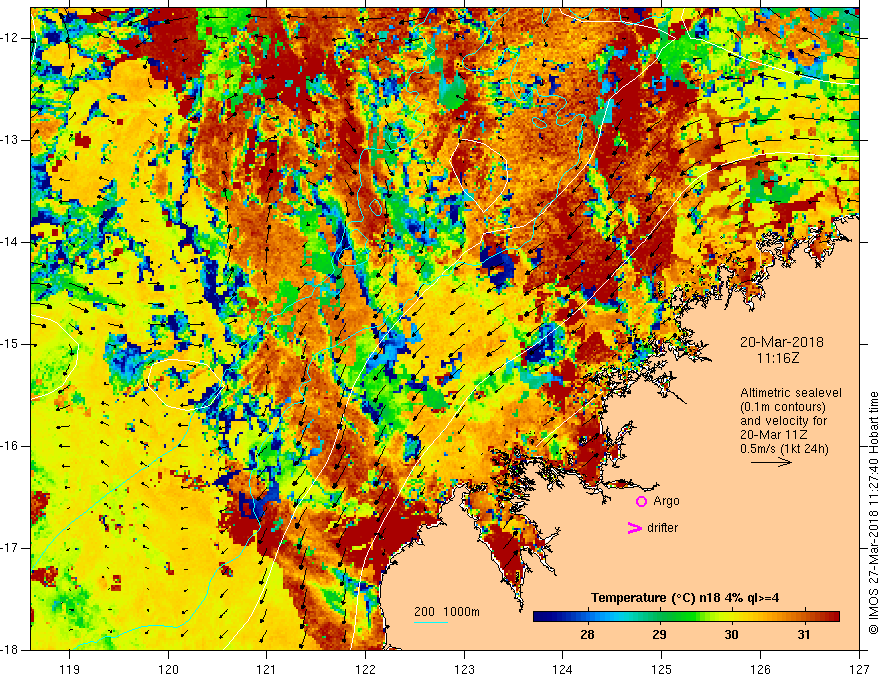Click the '20-Mar-2018' date text

(x=782, y=342)
